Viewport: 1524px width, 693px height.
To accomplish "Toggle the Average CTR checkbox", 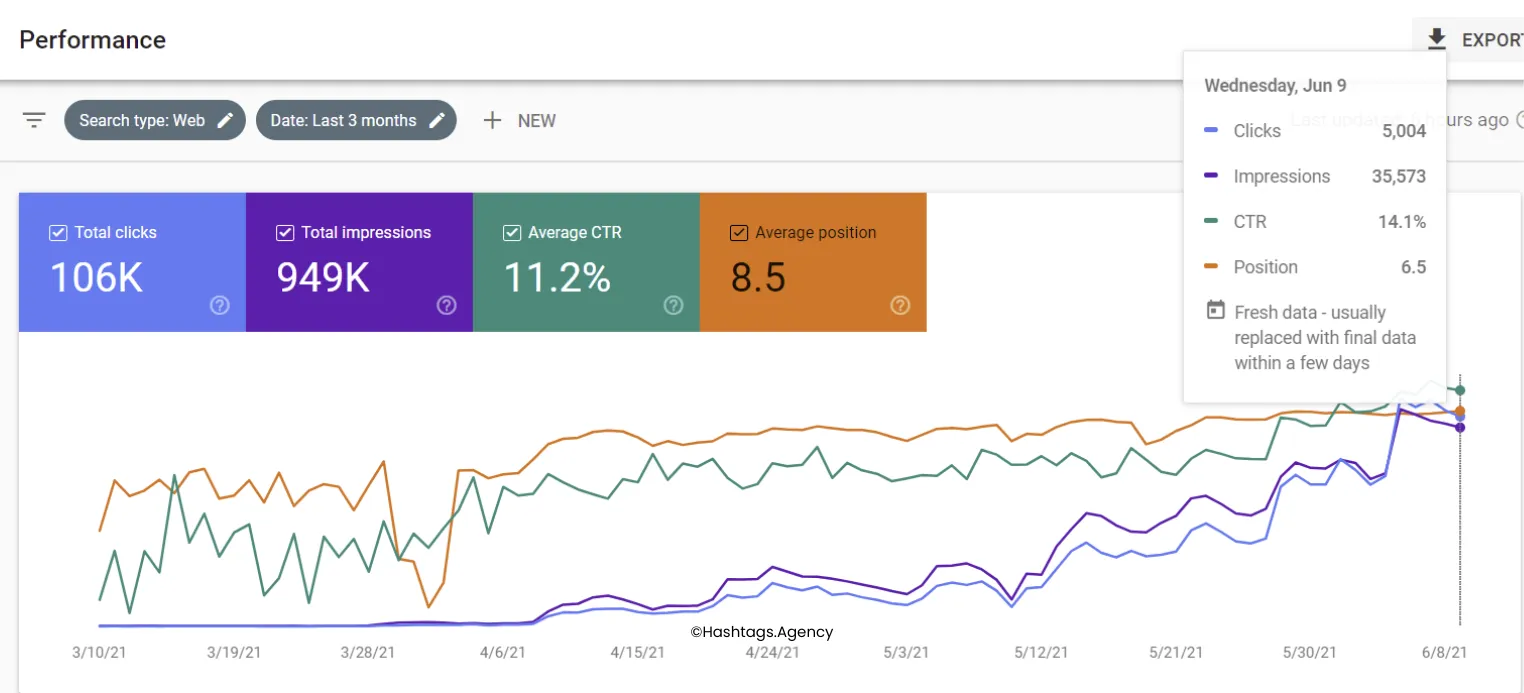I will click(x=512, y=233).
